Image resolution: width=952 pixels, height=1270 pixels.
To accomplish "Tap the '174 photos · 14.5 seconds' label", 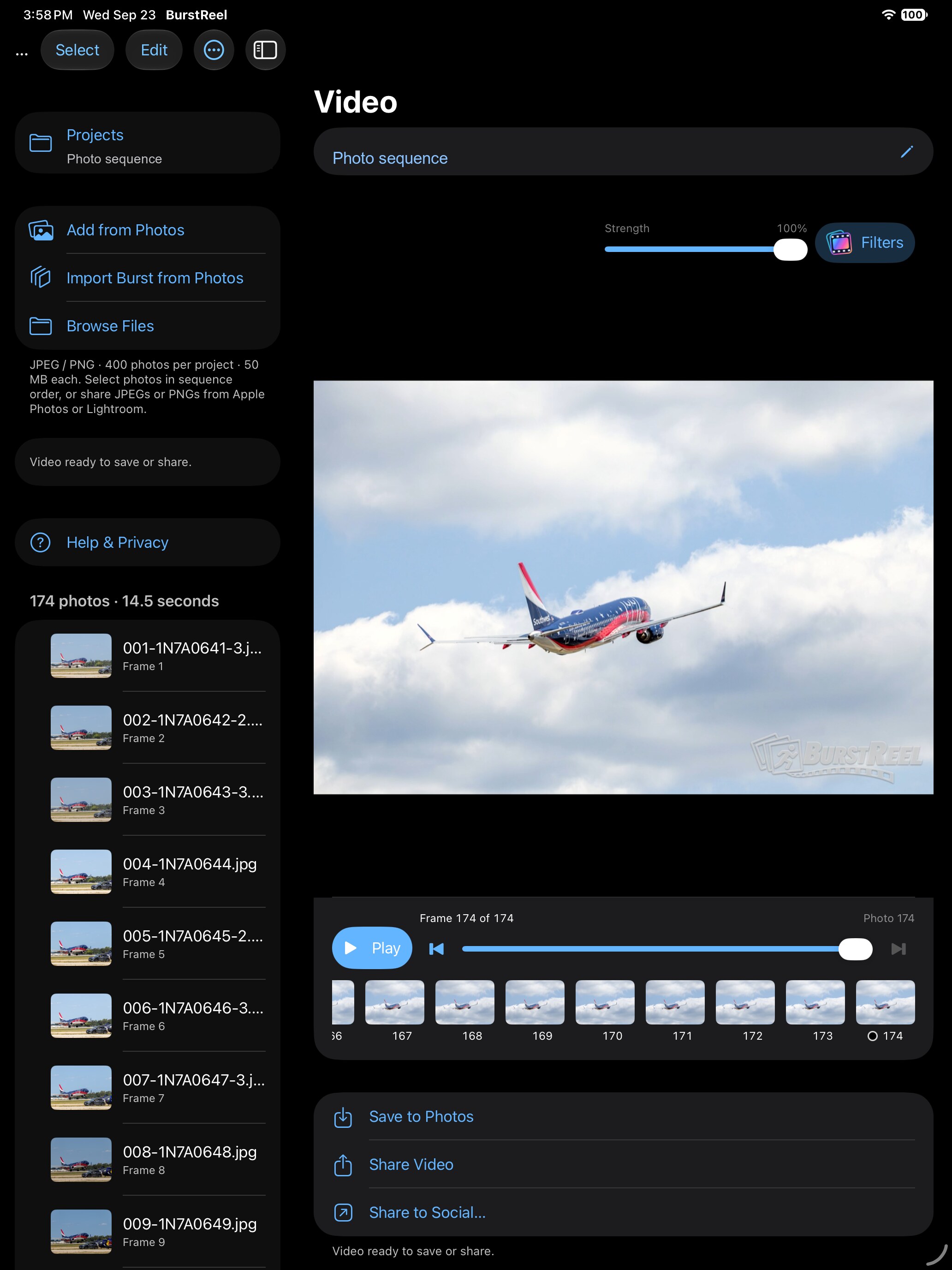I will pos(124,601).
